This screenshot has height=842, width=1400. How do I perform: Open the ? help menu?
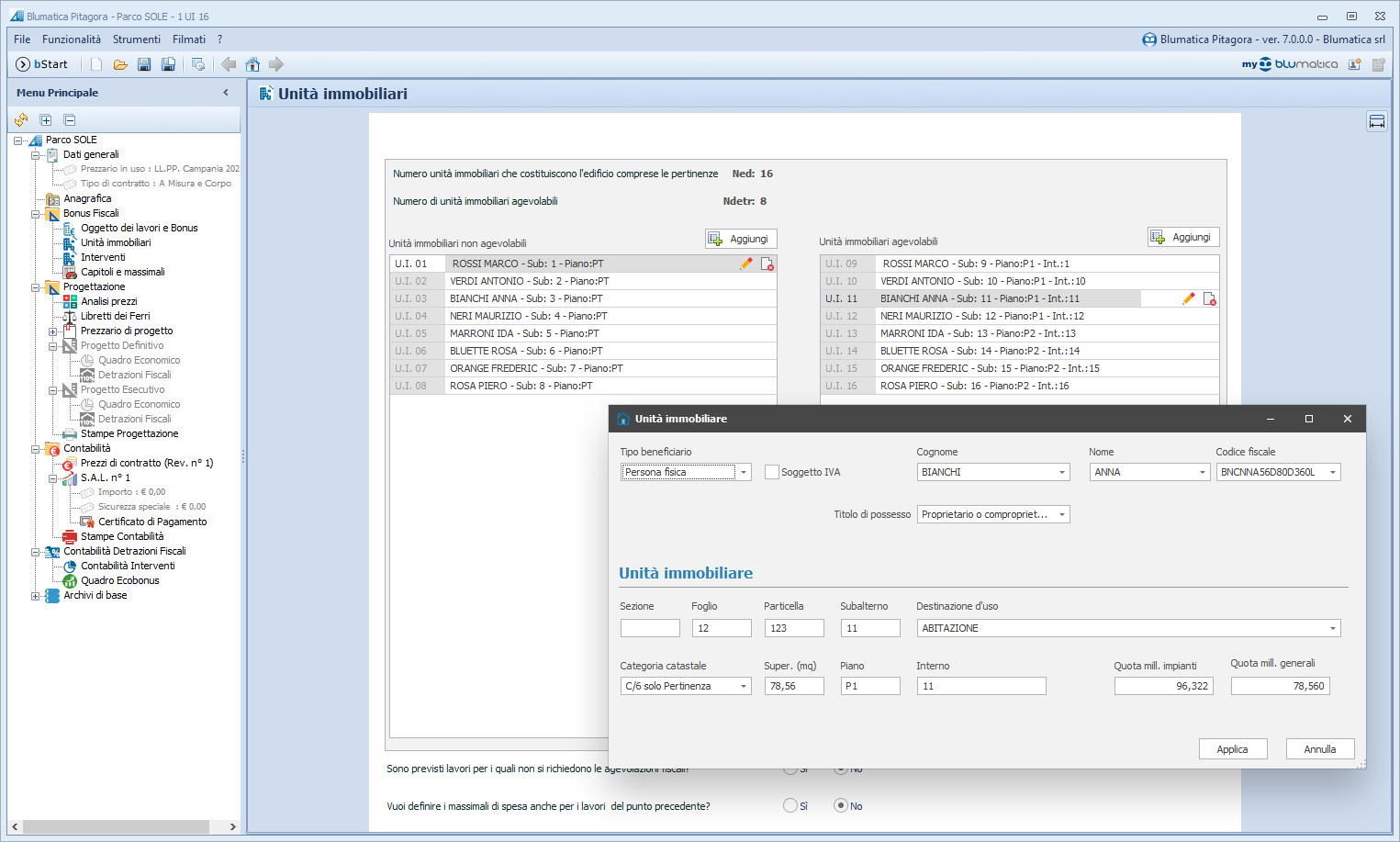[220, 39]
